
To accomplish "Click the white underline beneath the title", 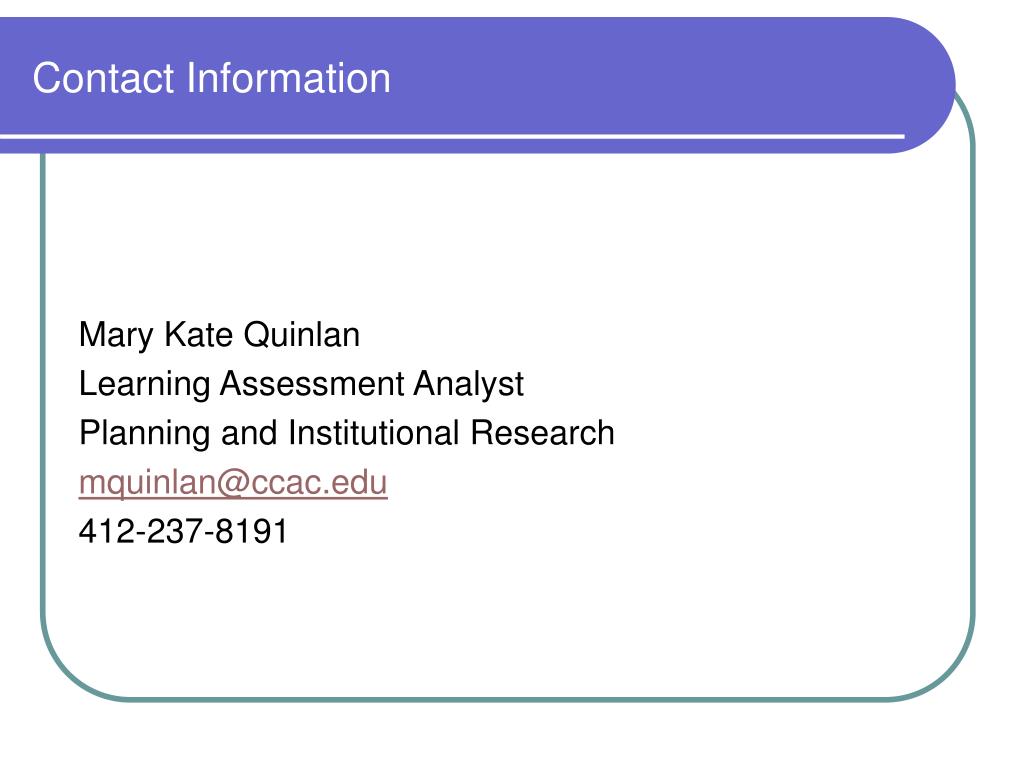I will (x=452, y=136).
